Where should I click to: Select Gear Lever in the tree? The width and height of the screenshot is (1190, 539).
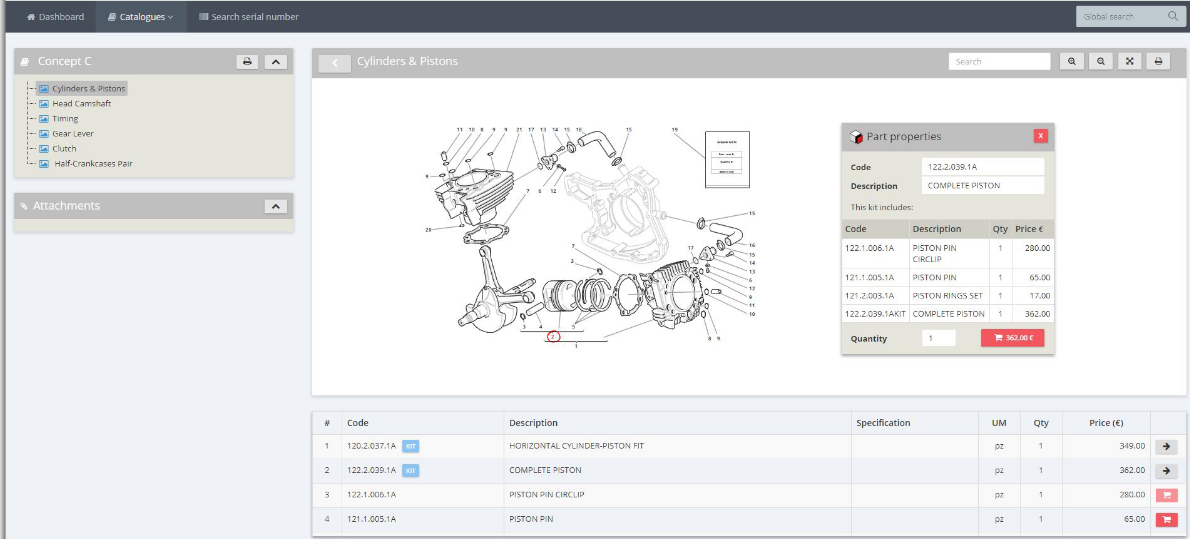tap(73, 134)
